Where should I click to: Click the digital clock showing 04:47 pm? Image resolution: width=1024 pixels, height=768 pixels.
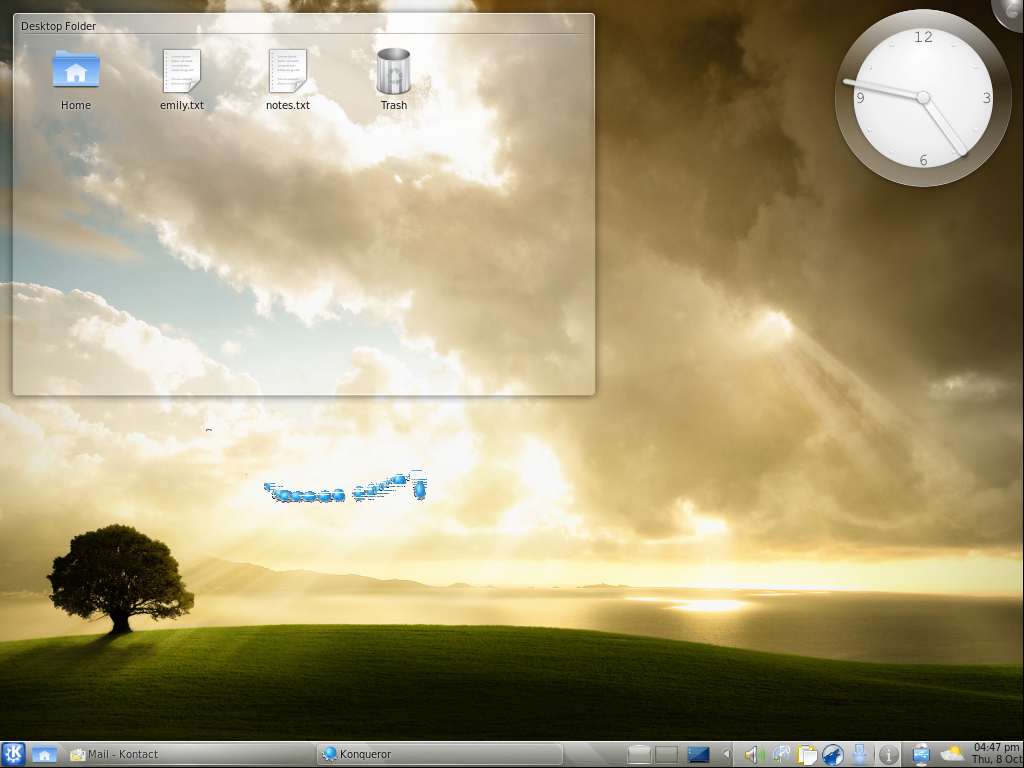click(x=996, y=753)
